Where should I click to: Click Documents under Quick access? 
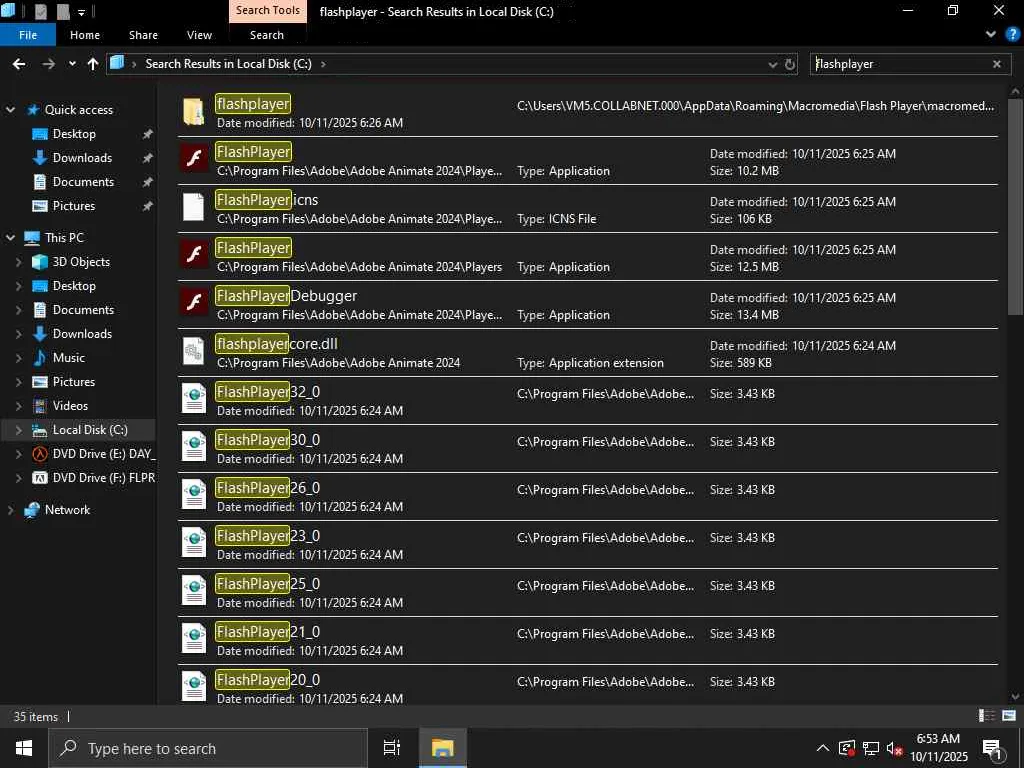(83, 182)
